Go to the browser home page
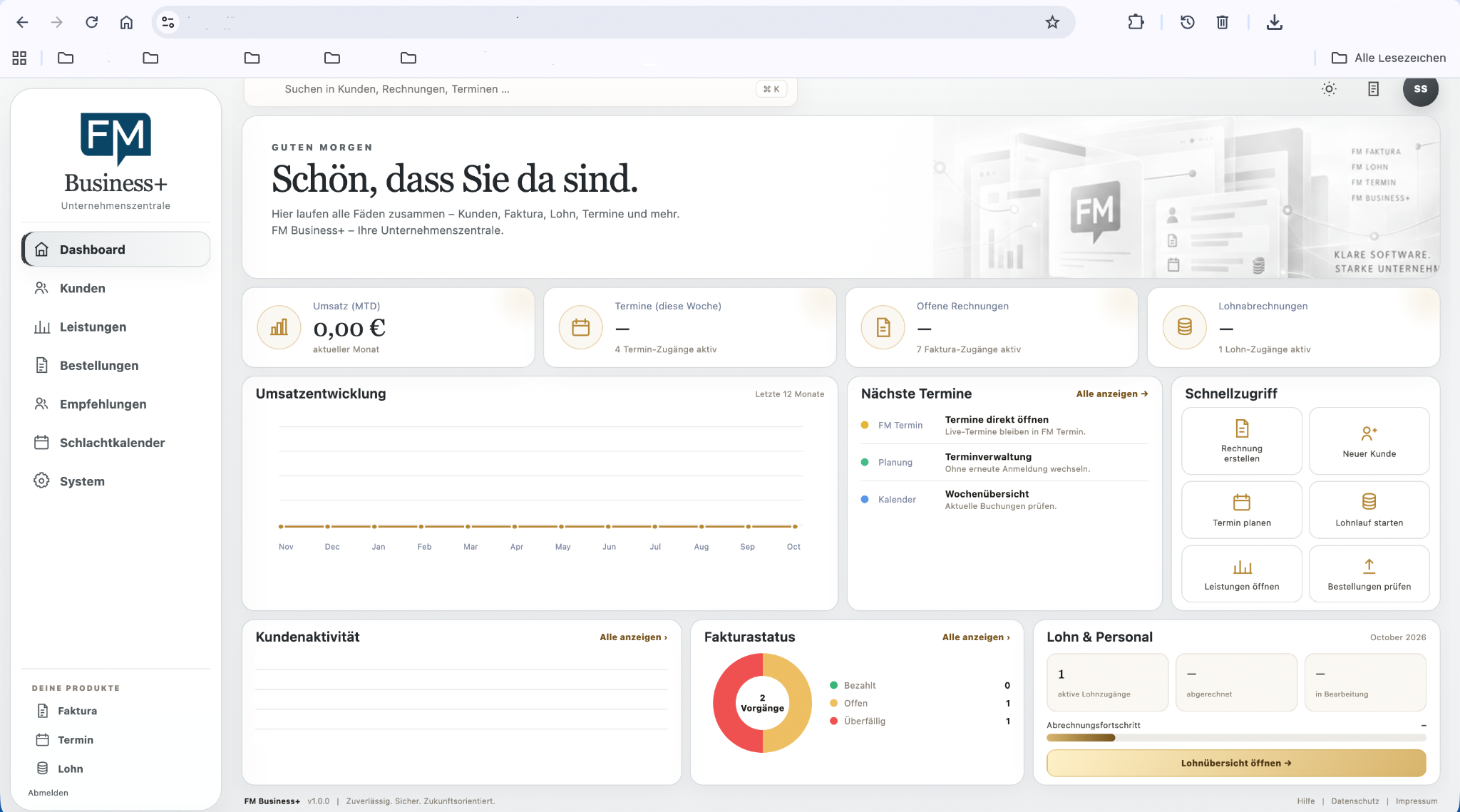The image size is (1460, 812). point(126,22)
